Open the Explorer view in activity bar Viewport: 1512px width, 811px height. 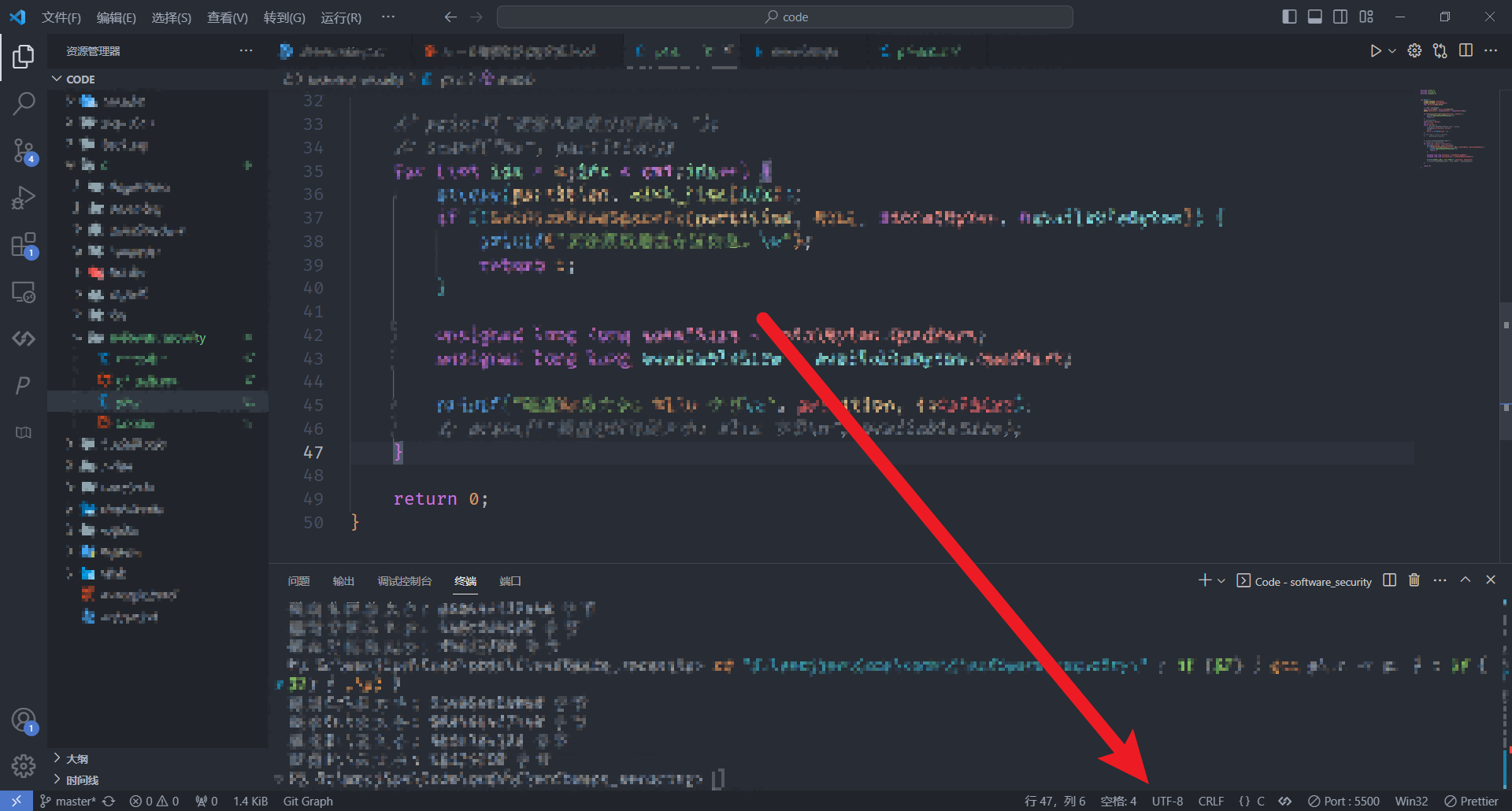pyautogui.click(x=24, y=56)
